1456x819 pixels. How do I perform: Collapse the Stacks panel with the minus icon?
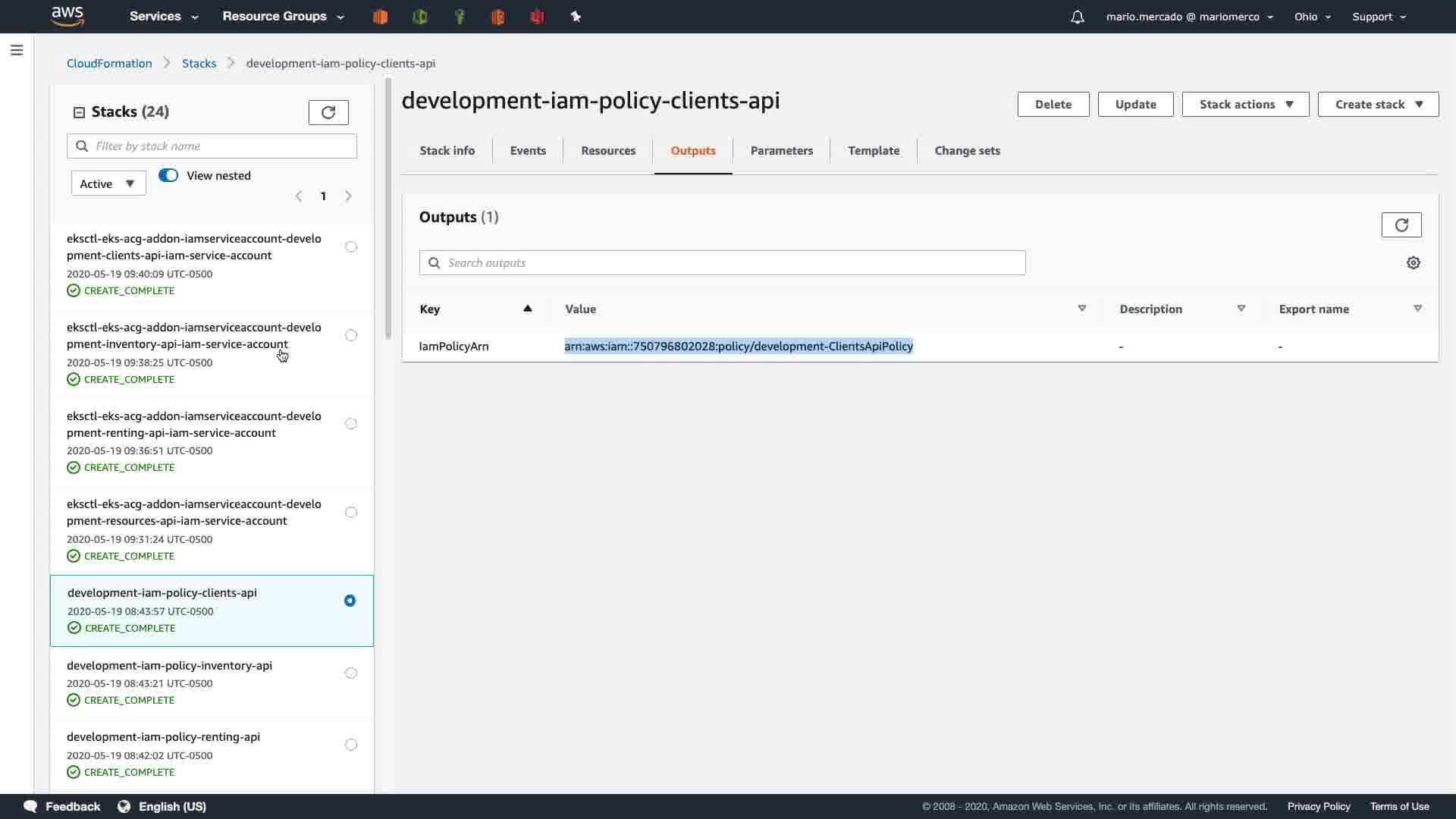79,112
